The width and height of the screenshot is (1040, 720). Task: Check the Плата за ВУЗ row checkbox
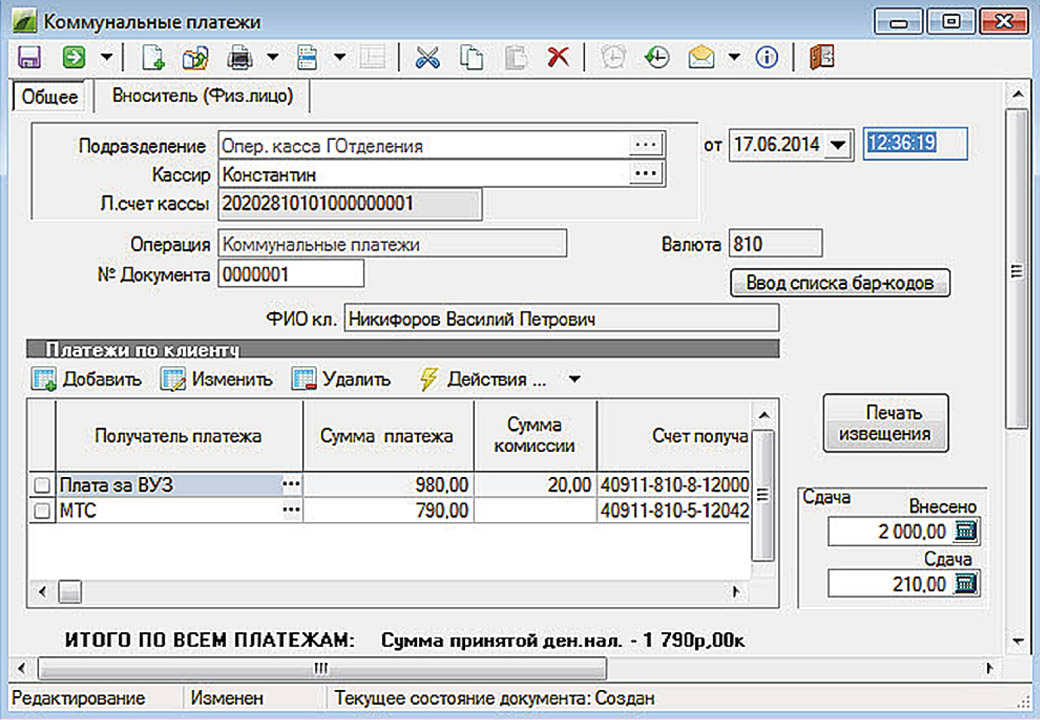(42, 485)
